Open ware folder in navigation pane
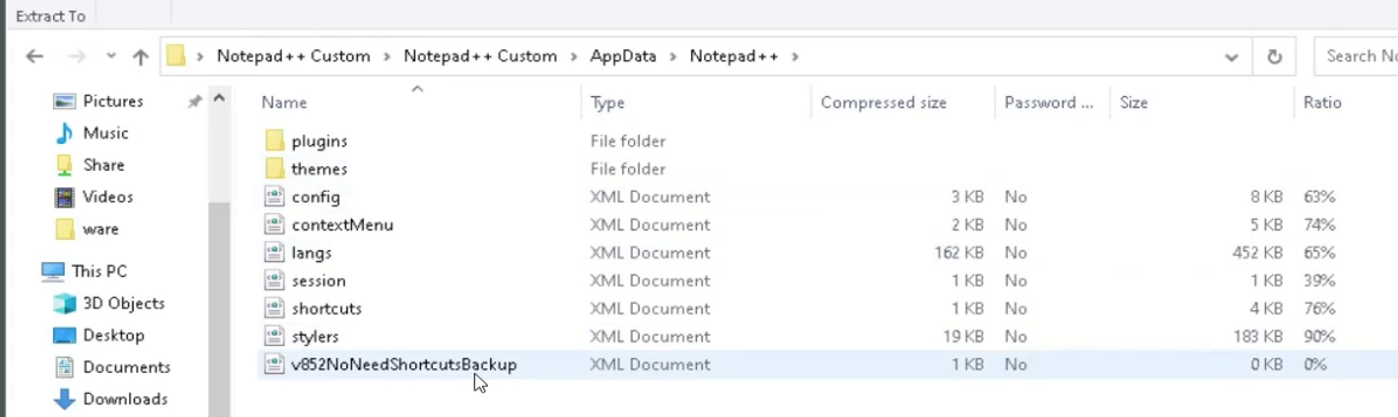Image resolution: width=1398 pixels, height=417 pixels. click(101, 229)
